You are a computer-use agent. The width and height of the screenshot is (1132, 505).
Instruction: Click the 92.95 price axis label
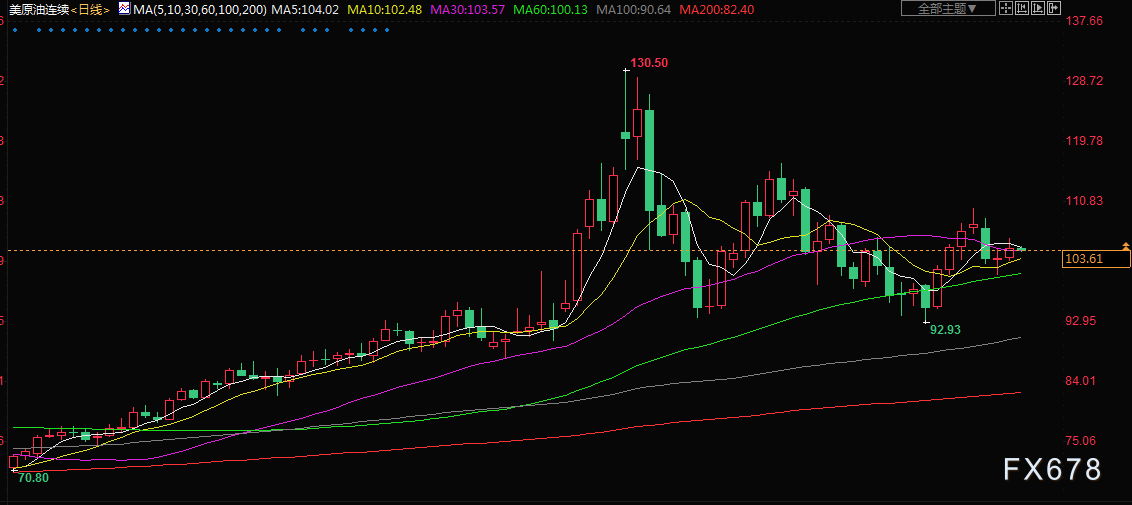click(x=1081, y=320)
